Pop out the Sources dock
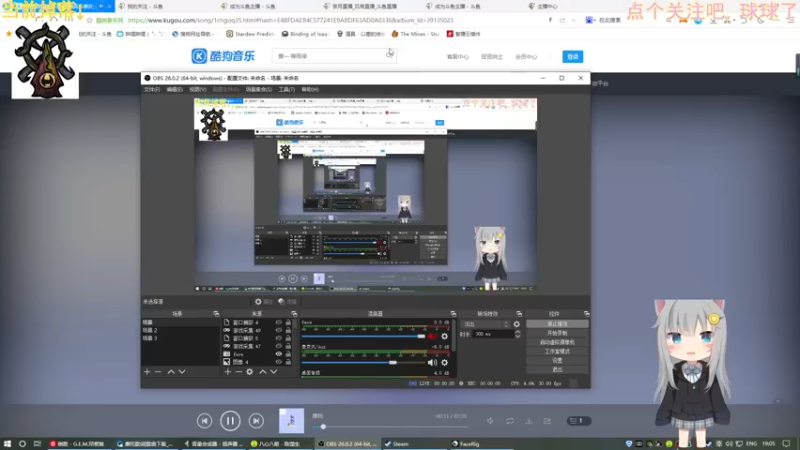 coord(294,314)
